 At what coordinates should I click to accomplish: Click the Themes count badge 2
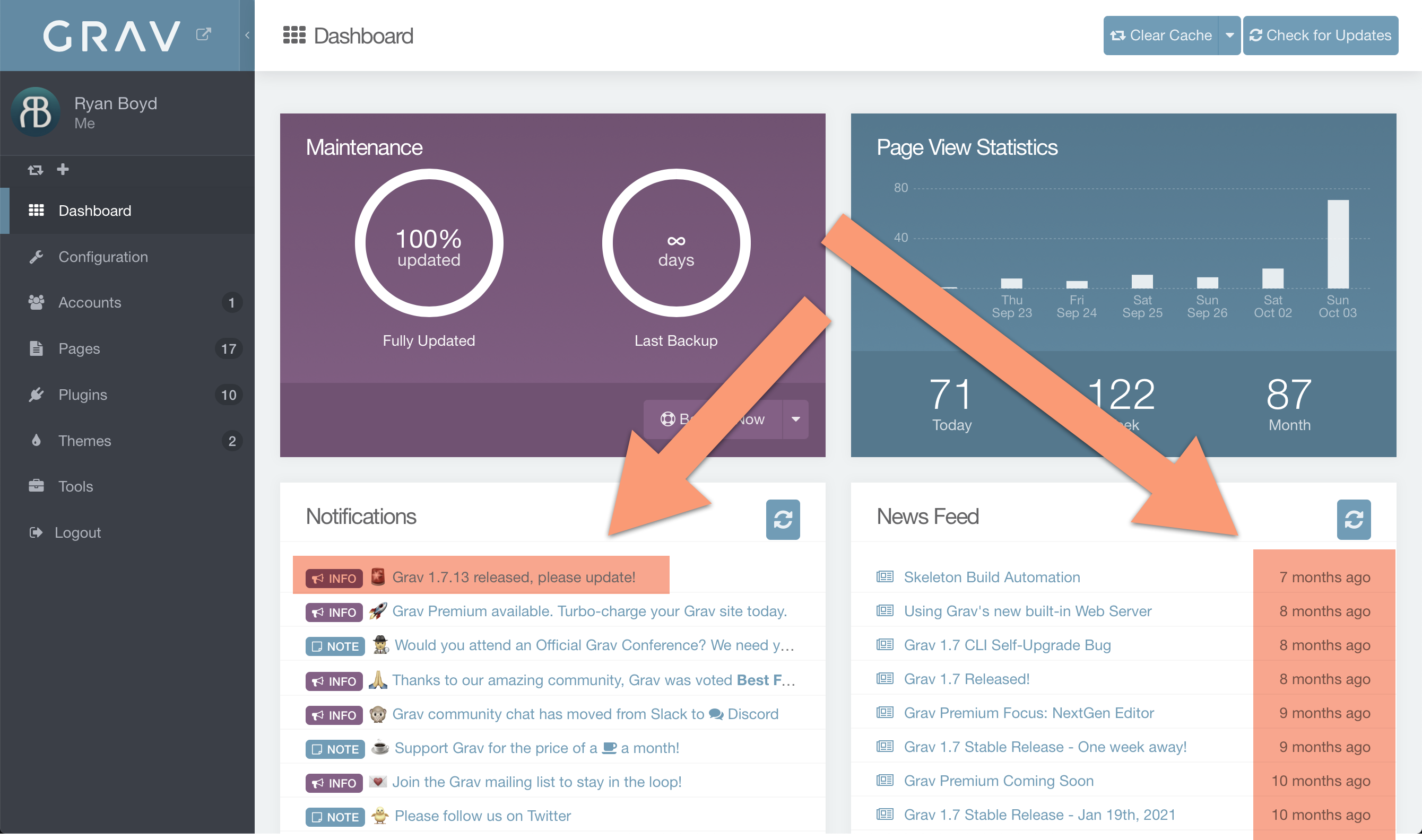point(232,441)
